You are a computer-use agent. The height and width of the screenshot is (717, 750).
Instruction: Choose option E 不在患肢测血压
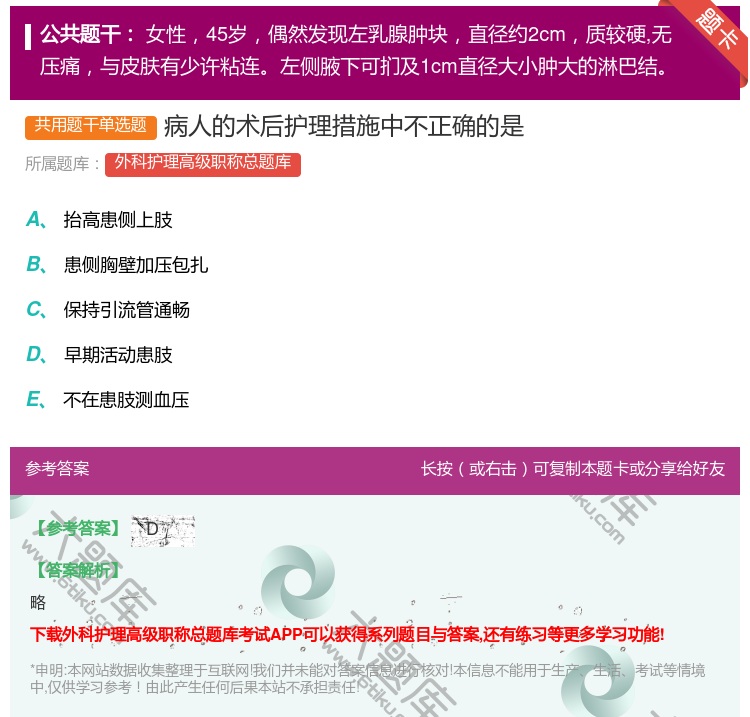[126, 400]
